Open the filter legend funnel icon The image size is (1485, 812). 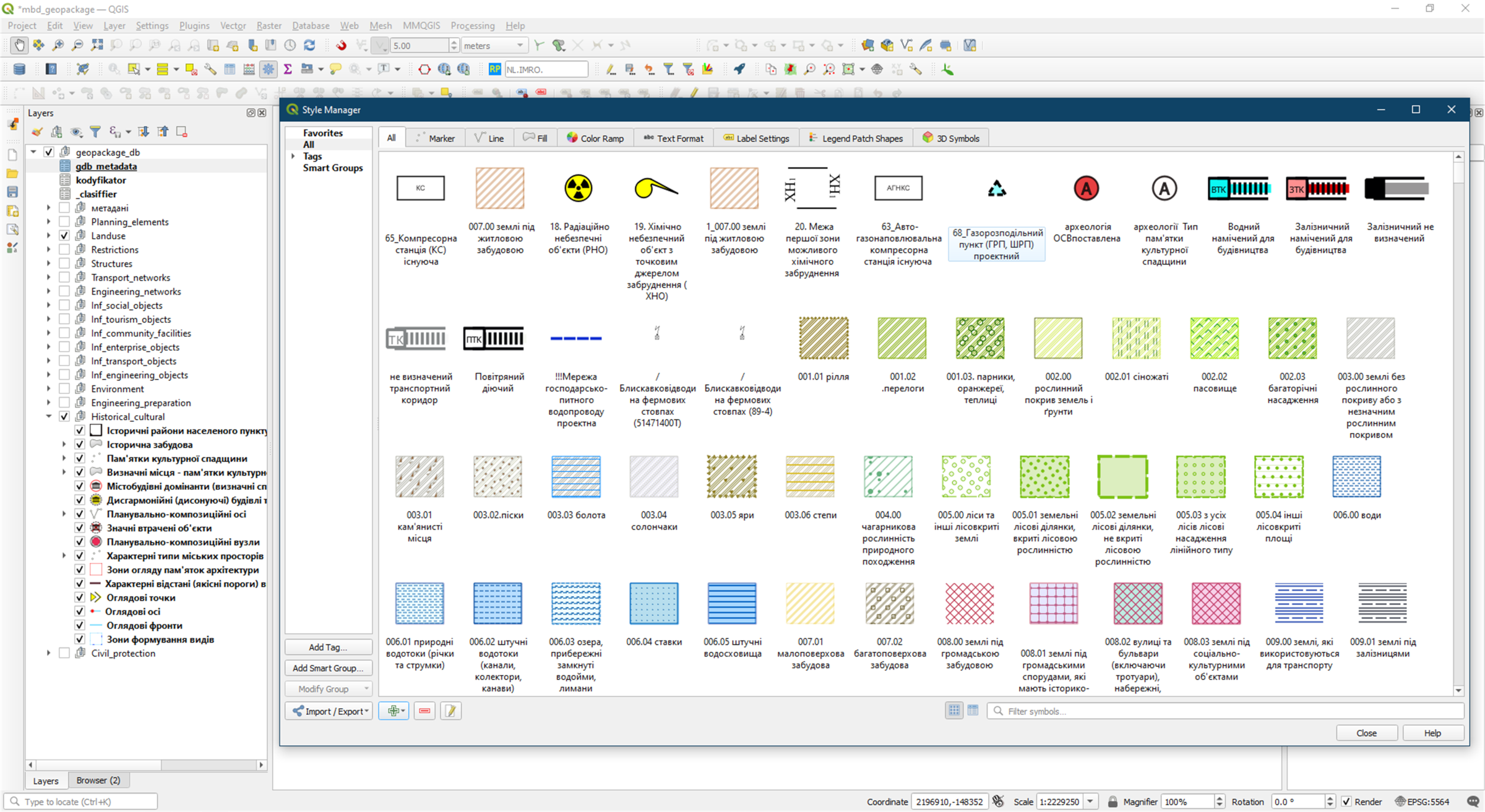point(95,132)
